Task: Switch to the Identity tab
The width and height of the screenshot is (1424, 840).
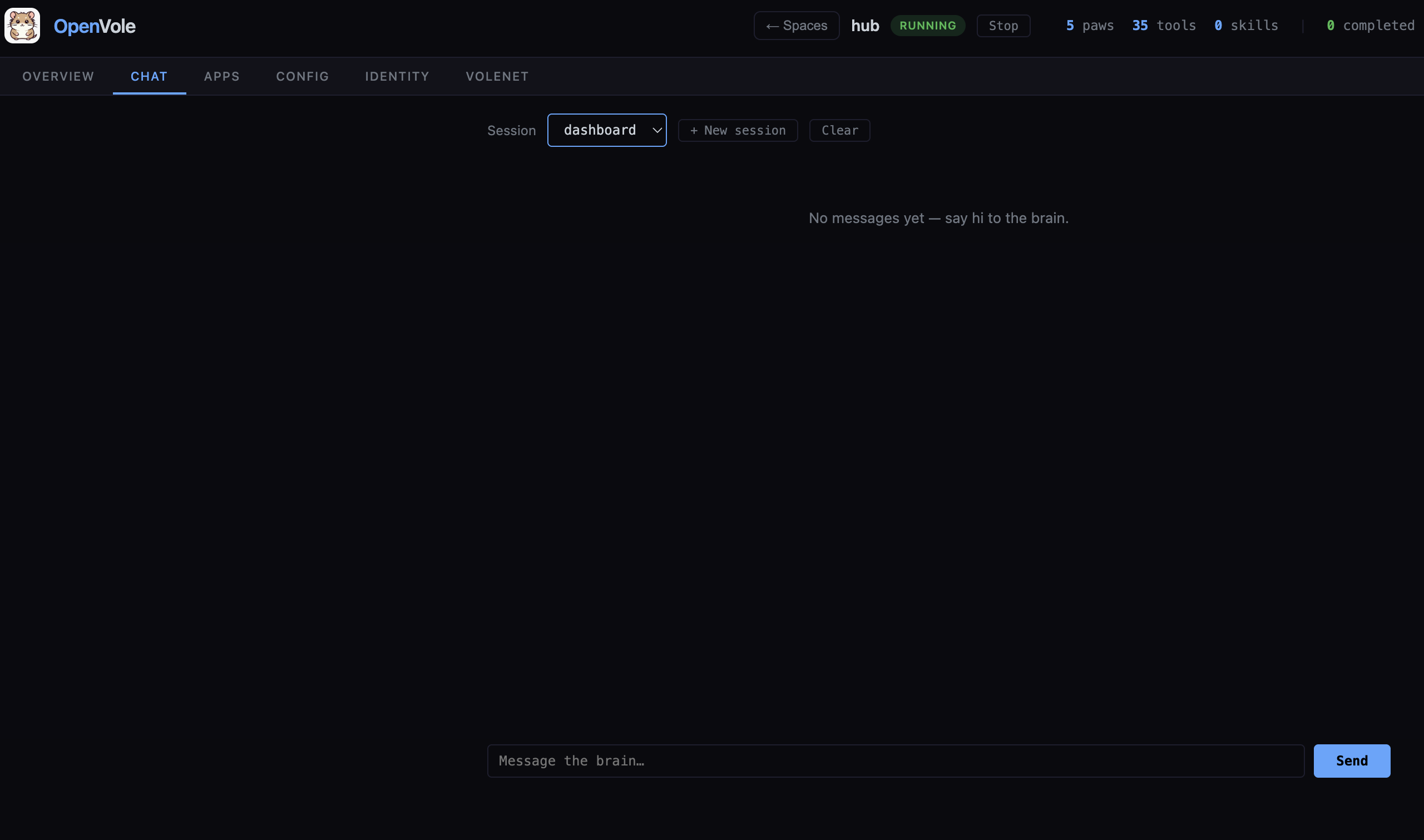Action: (397, 76)
